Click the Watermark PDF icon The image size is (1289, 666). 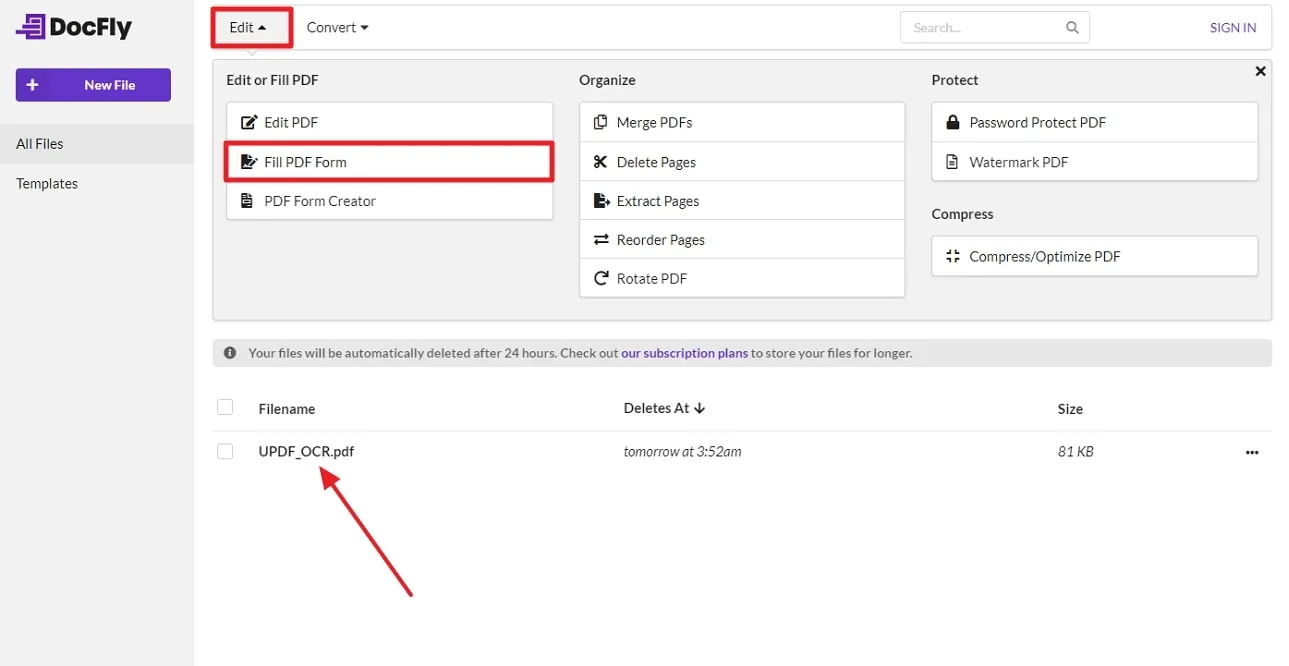click(951, 161)
